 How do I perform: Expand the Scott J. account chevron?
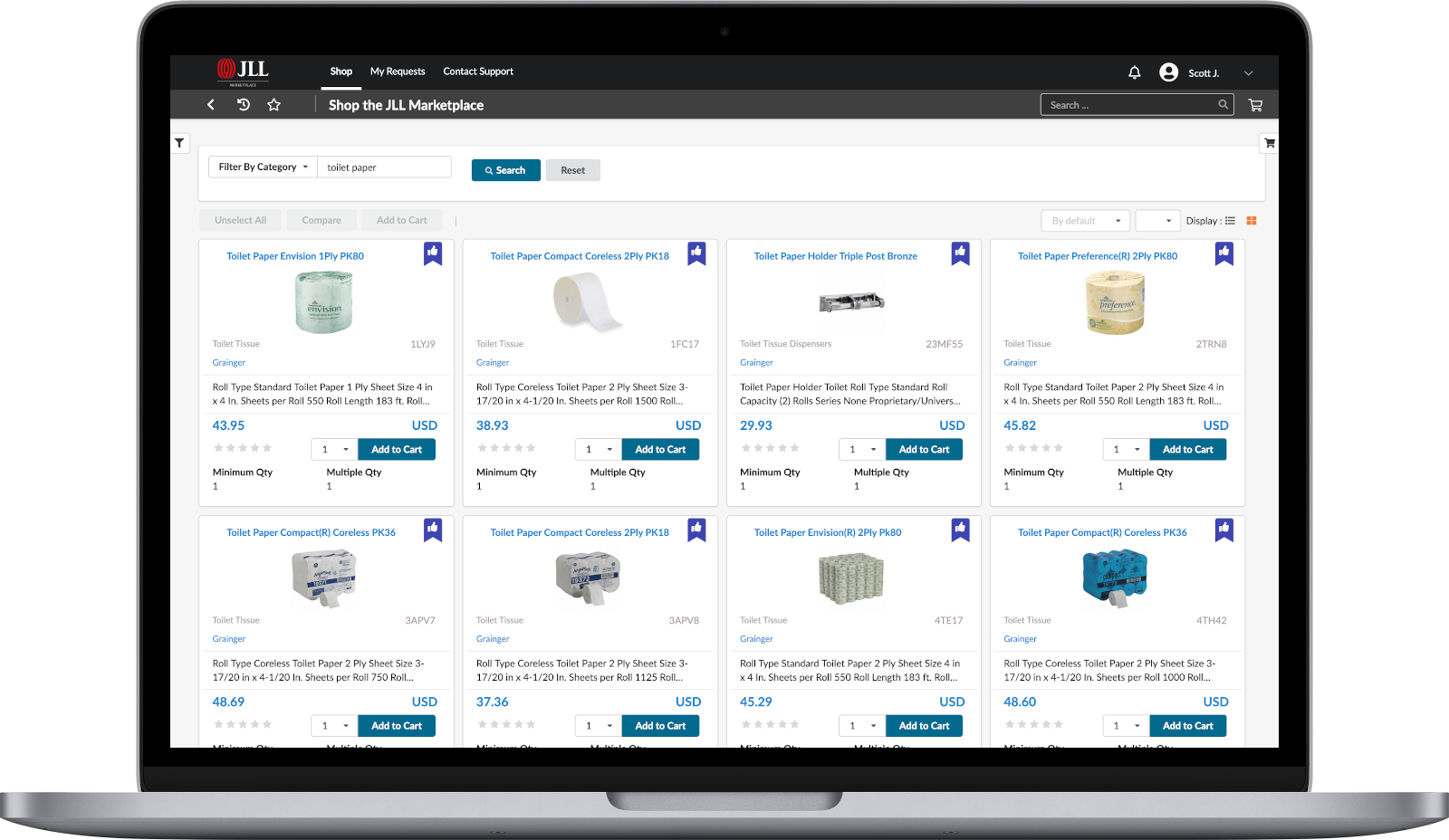pyautogui.click(x=1248, y=73)
